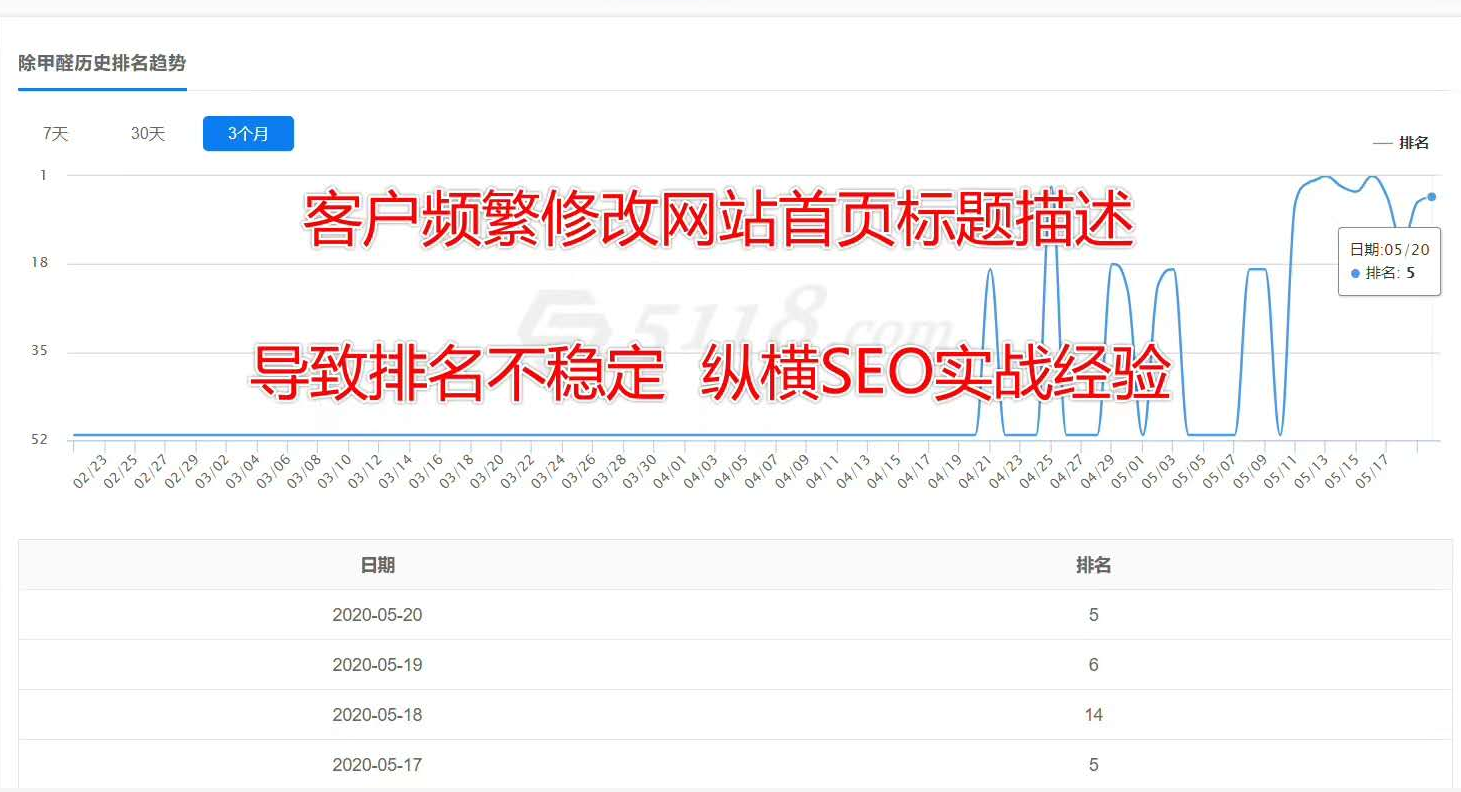Click the tooltip showing 日期:05/20
The image size is (1461, 792).
point(1389,260)
